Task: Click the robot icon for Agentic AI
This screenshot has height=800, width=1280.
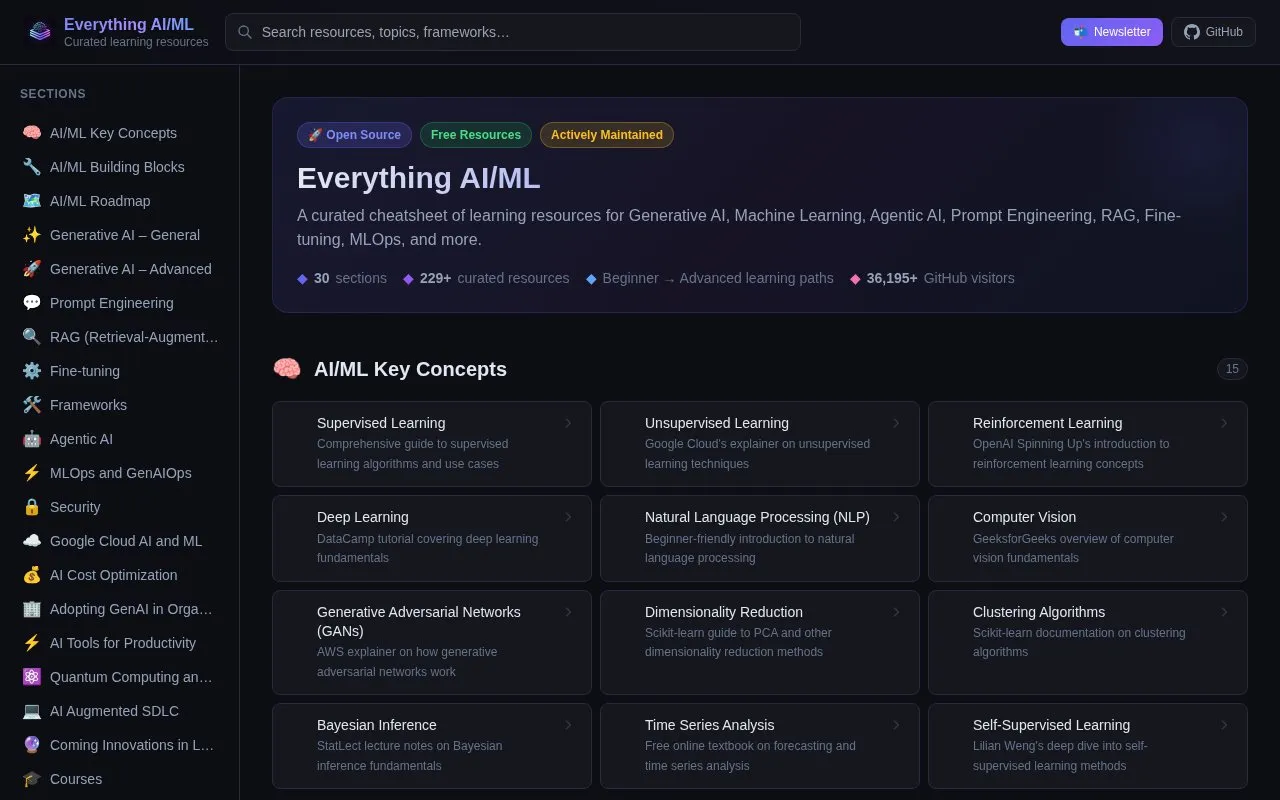Action: (x=32, y=439)
